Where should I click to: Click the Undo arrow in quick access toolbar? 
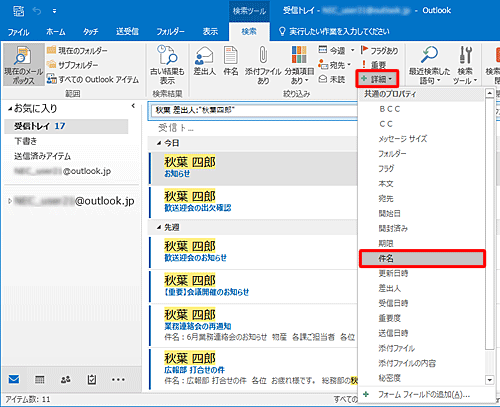[37, 11]
